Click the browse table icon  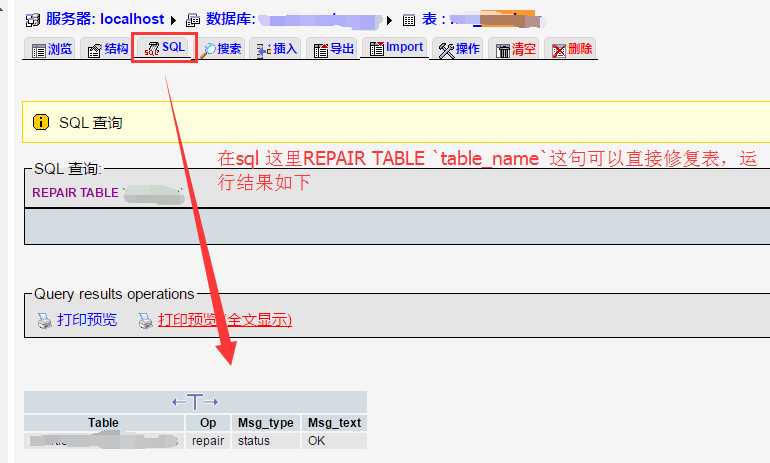pos(38,50)
